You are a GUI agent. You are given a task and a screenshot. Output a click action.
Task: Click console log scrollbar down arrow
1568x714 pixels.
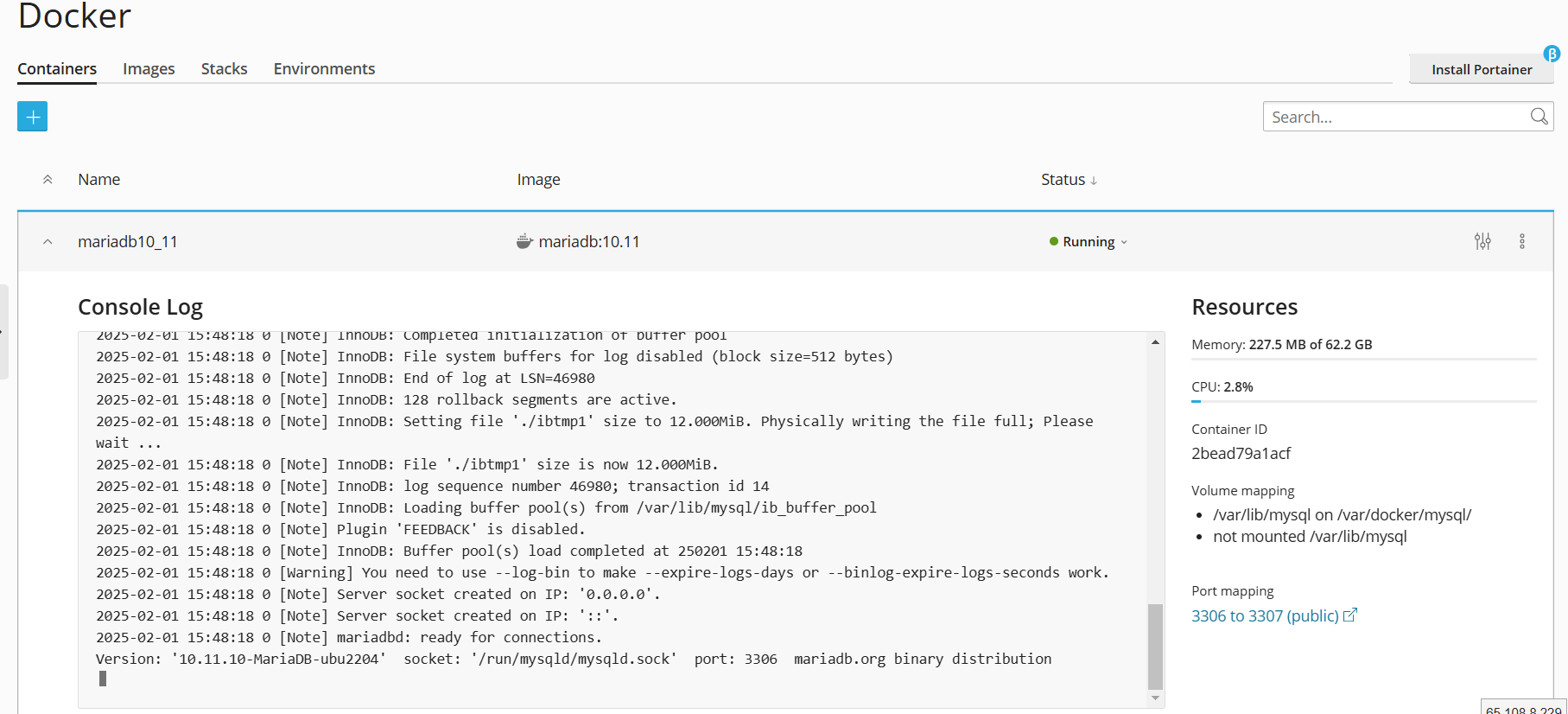(1155, 698)
